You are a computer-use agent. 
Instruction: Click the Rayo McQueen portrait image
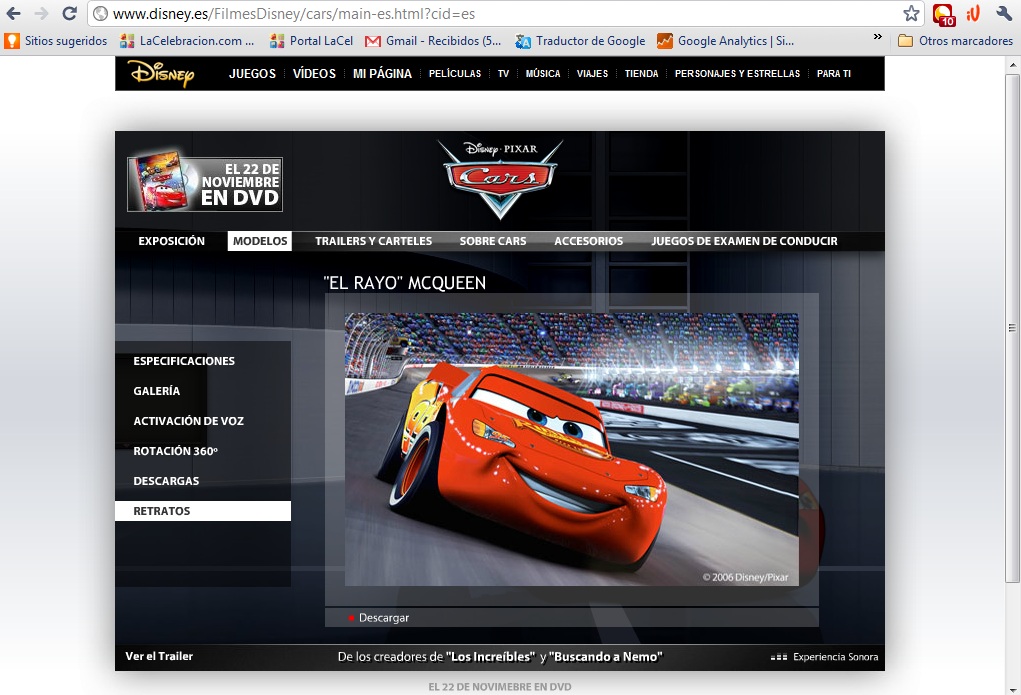tap(571, 449)
